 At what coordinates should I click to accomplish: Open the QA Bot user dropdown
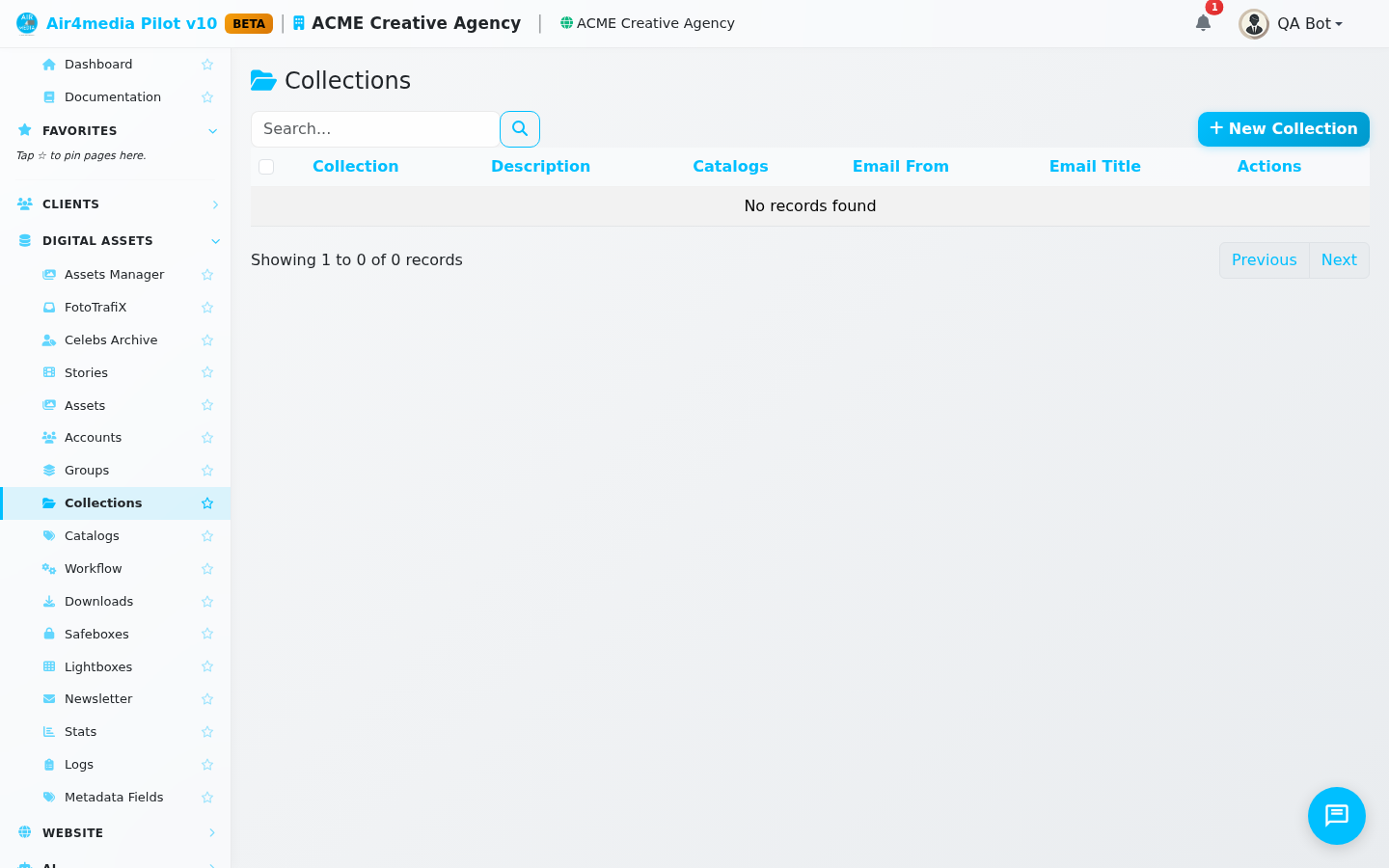pyautogui.click(x=1292, y=24)
